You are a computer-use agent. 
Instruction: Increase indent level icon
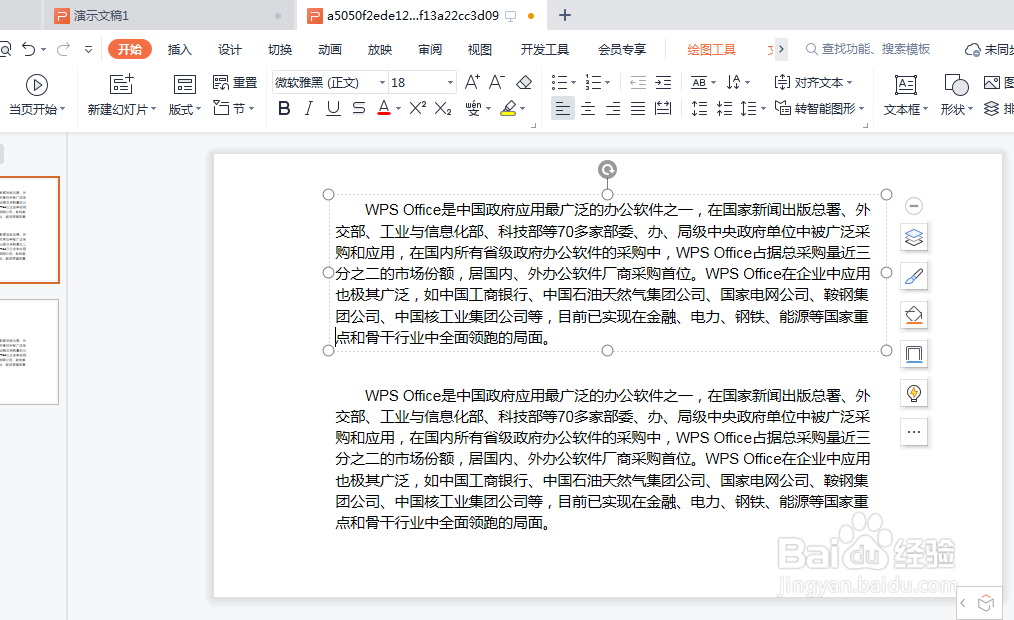(663, 82)
